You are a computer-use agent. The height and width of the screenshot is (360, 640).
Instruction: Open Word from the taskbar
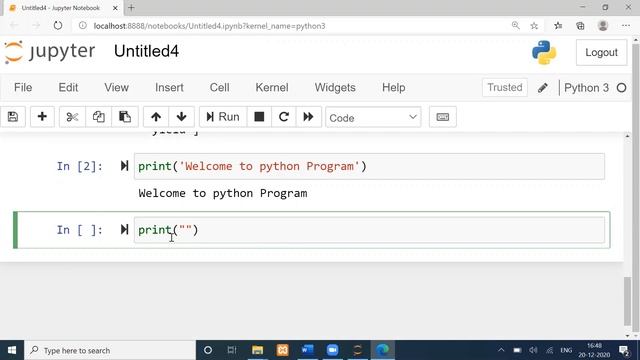[307, 350]
